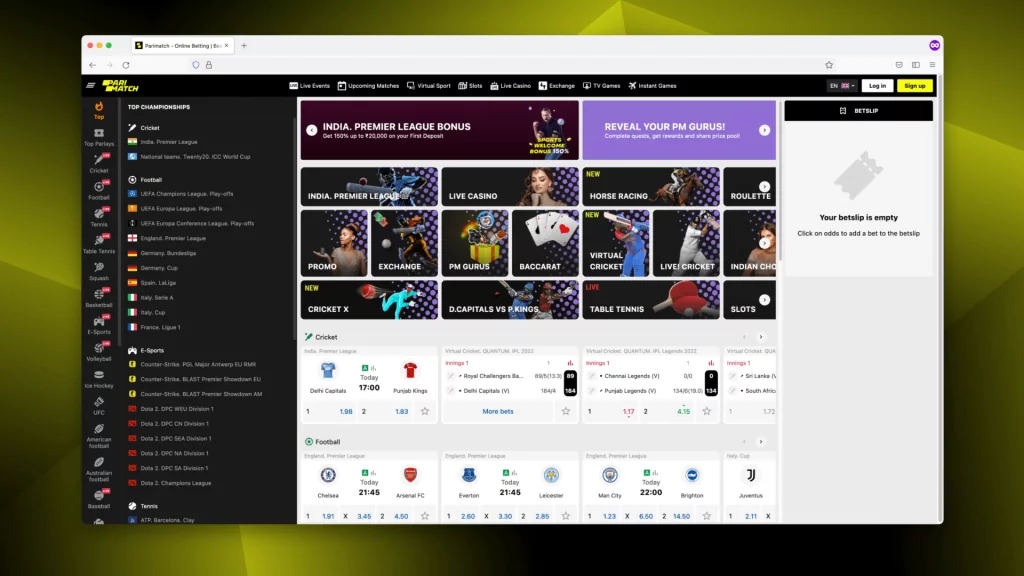Screen dimensions: 1024x576
Task: Reload the page in the browser
Action: [x=126, y=65]
